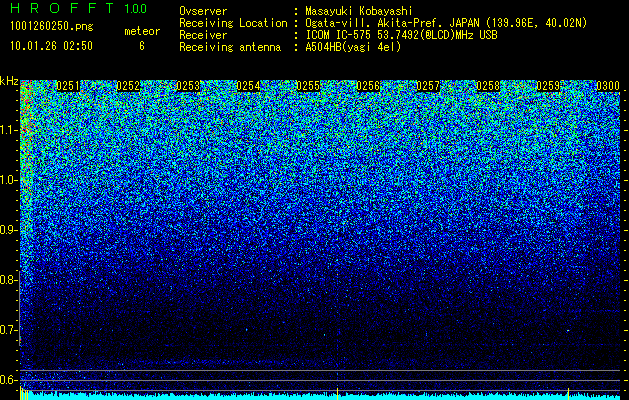
Task: Select the observer name Masayuki Kobayashi
Action: [359, 12]
